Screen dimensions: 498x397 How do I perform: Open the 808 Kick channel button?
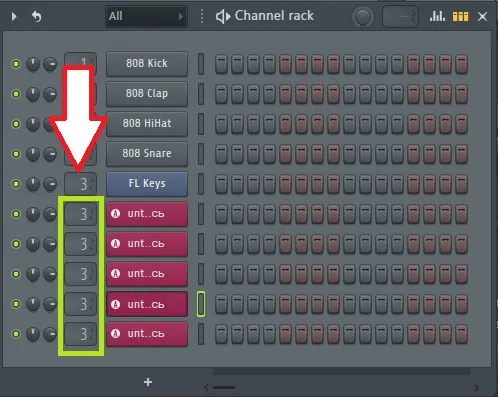(147, 63)
